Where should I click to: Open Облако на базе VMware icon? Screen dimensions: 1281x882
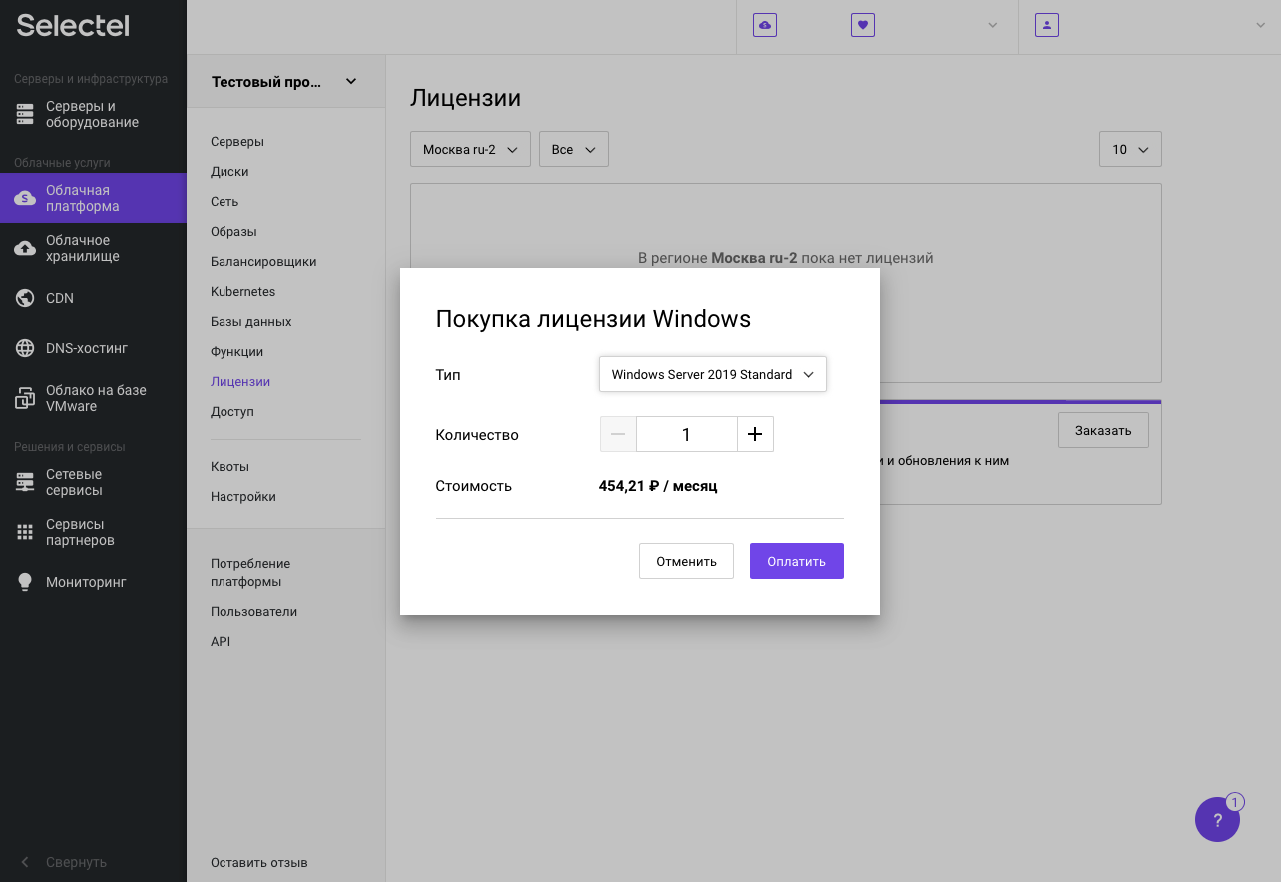[x=25, y=399]
